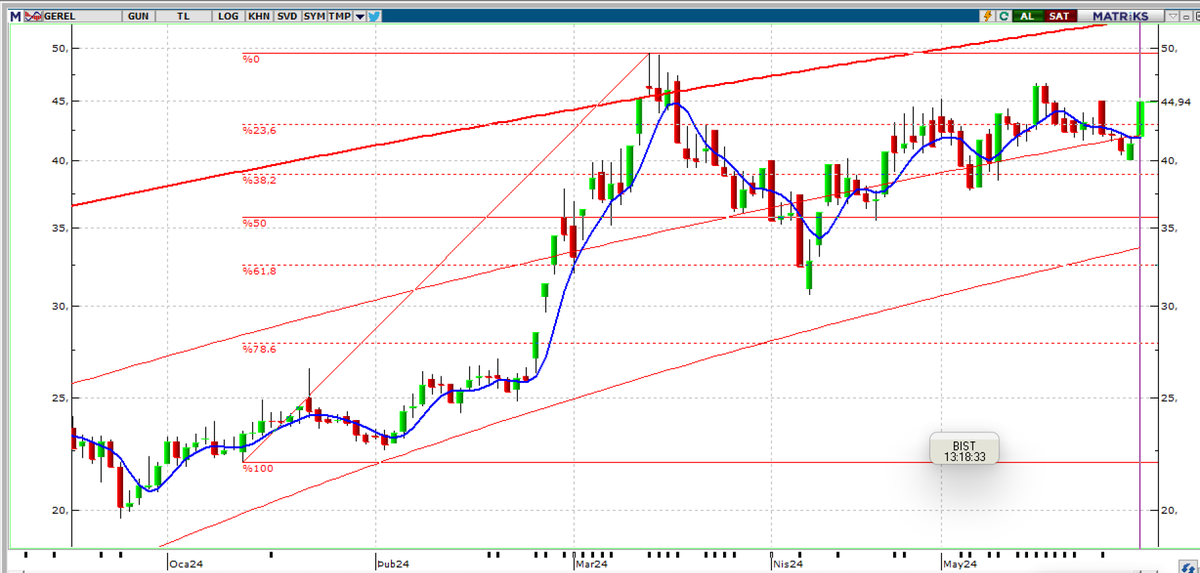This screenshot has width=1200, height=573.
Task: Click the BIST 13:18:33 time tooltip
Action: point(965,448)
